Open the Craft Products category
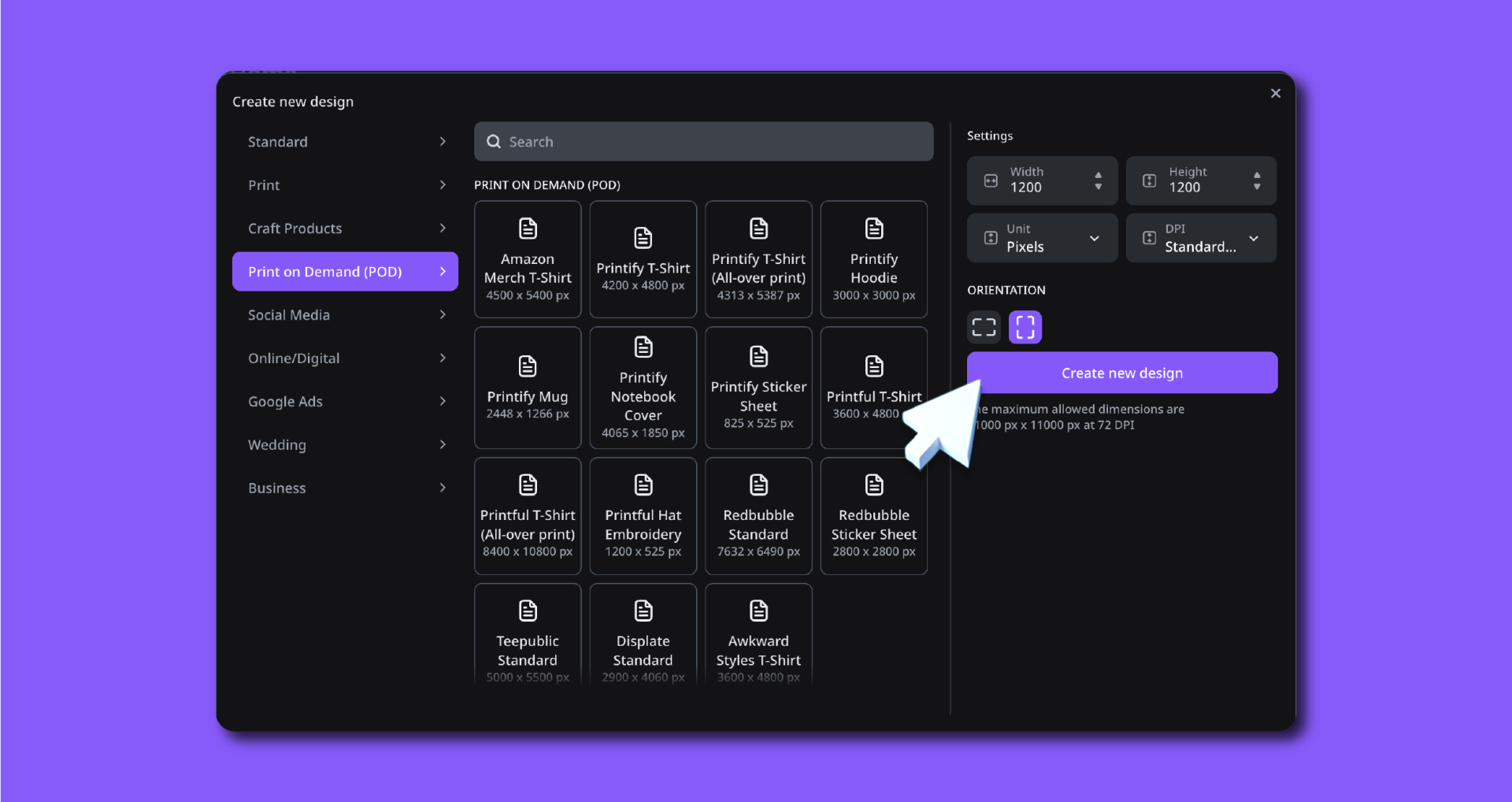The height and width of the screenshot is (802, 1512). pos(345,228)
